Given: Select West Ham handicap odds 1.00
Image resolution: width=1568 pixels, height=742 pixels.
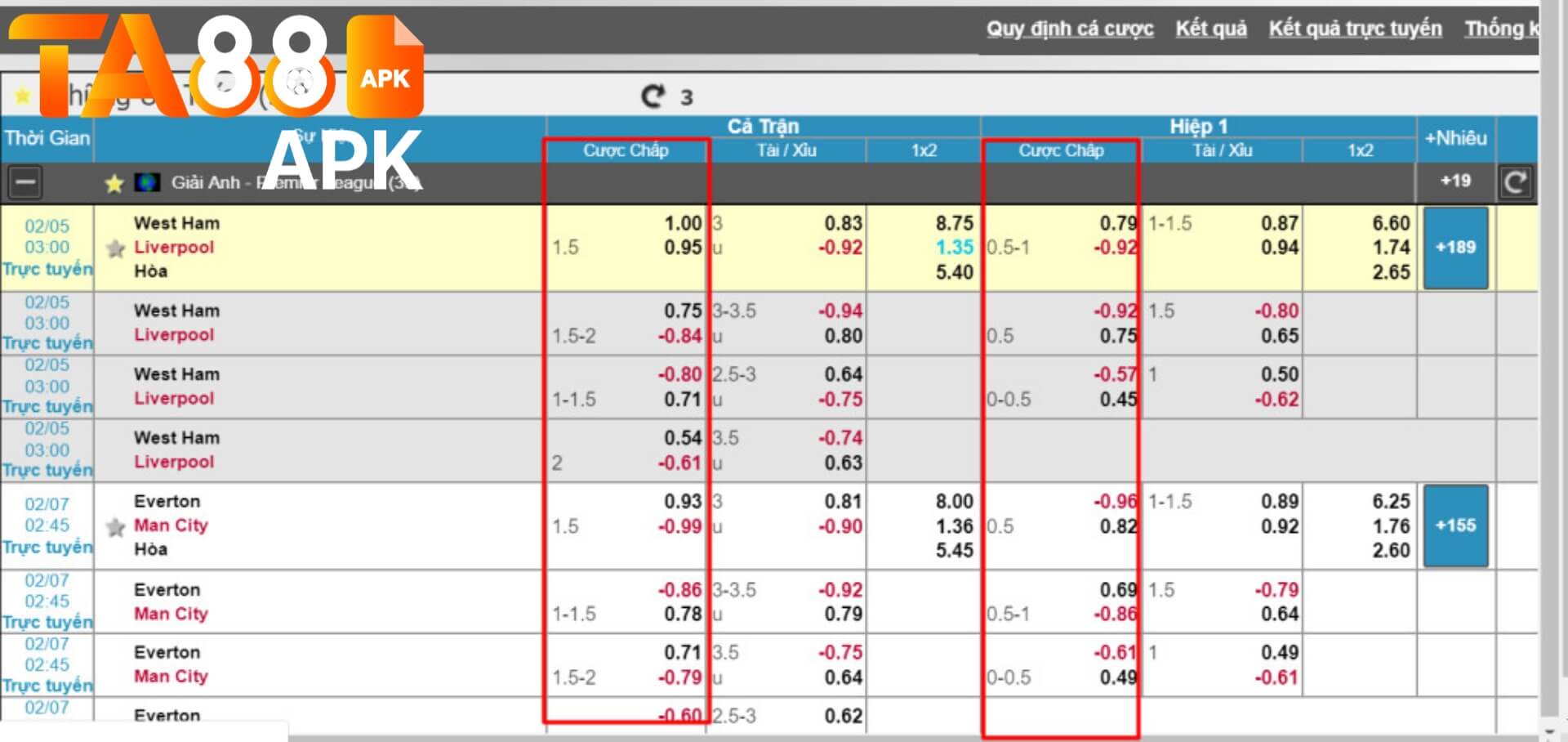Looking at the screenshot, I should [683, 223].
